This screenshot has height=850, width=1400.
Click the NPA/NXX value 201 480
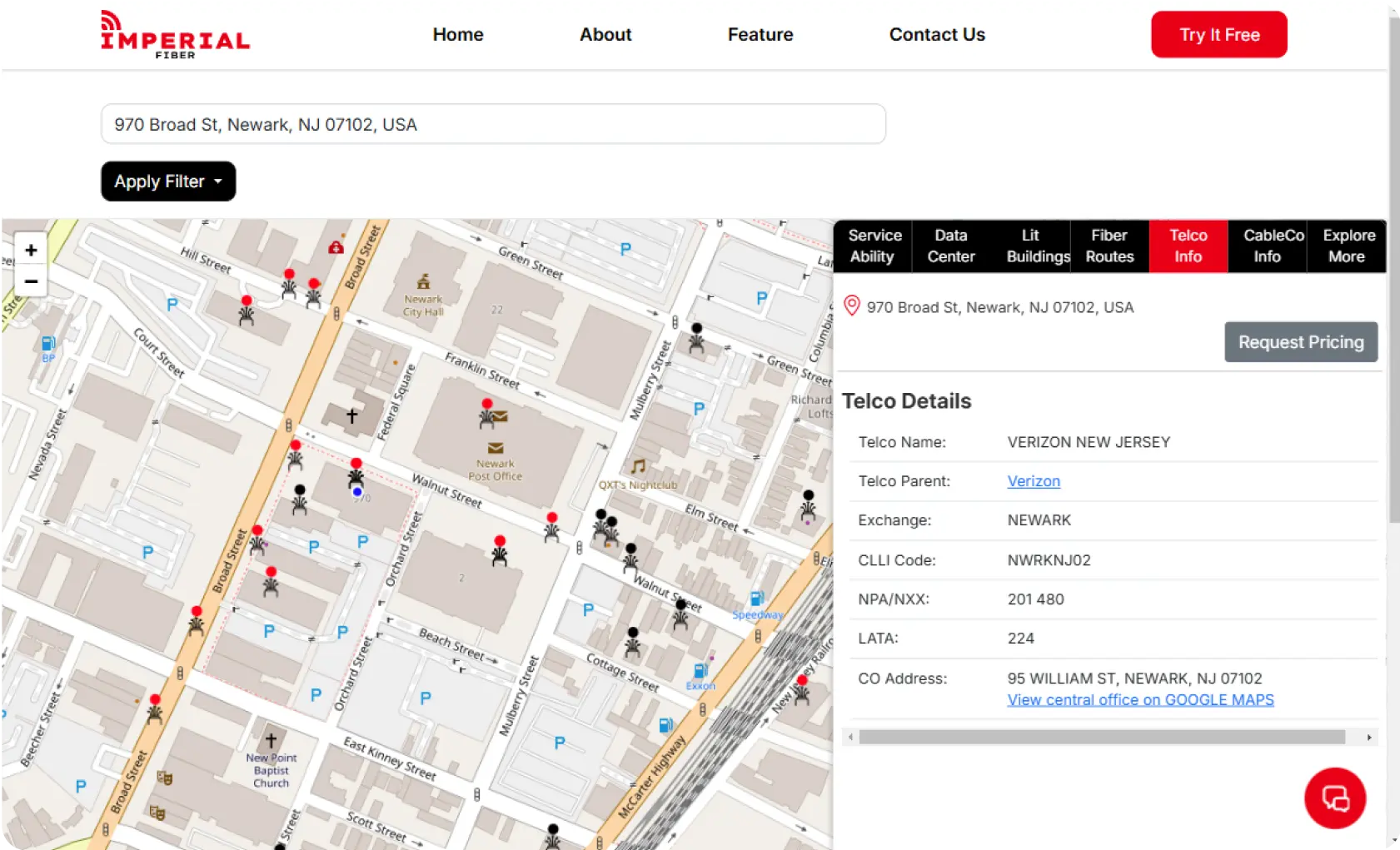[1035, 599]
